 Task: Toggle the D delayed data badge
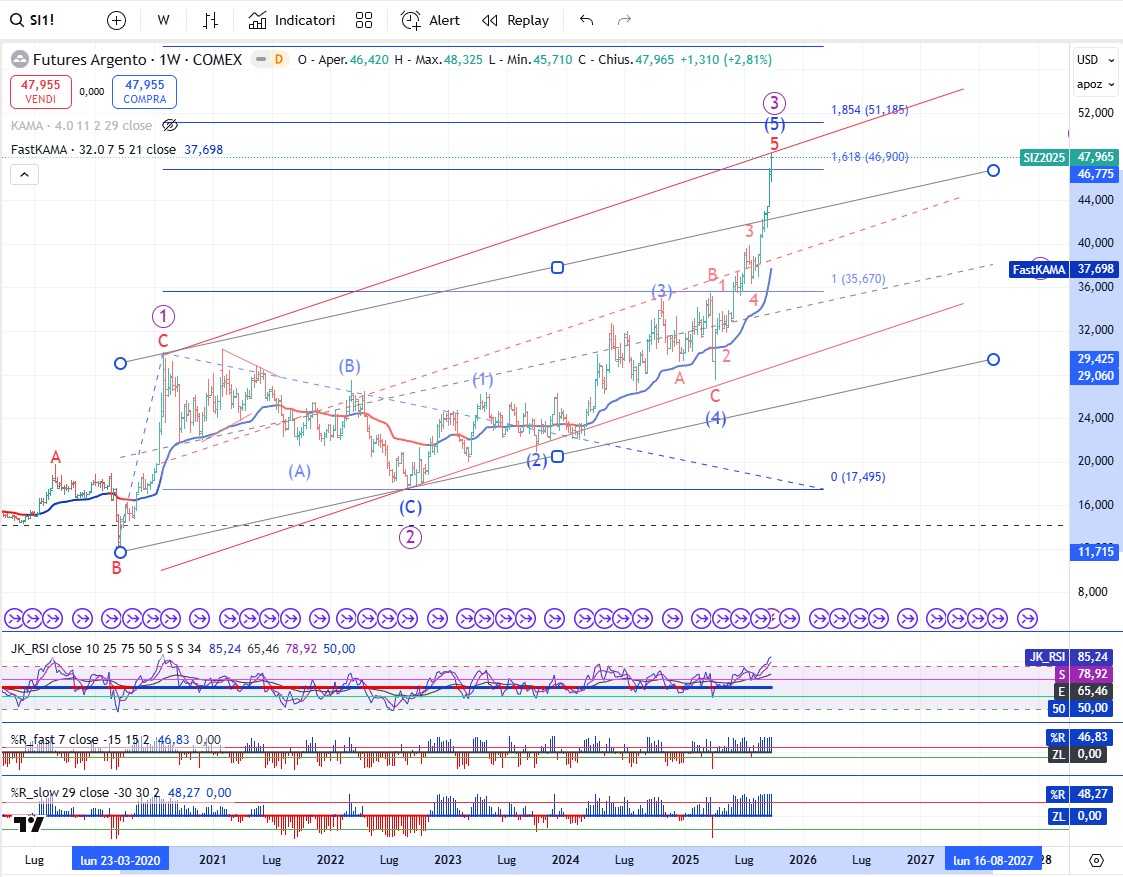point(278,60)
